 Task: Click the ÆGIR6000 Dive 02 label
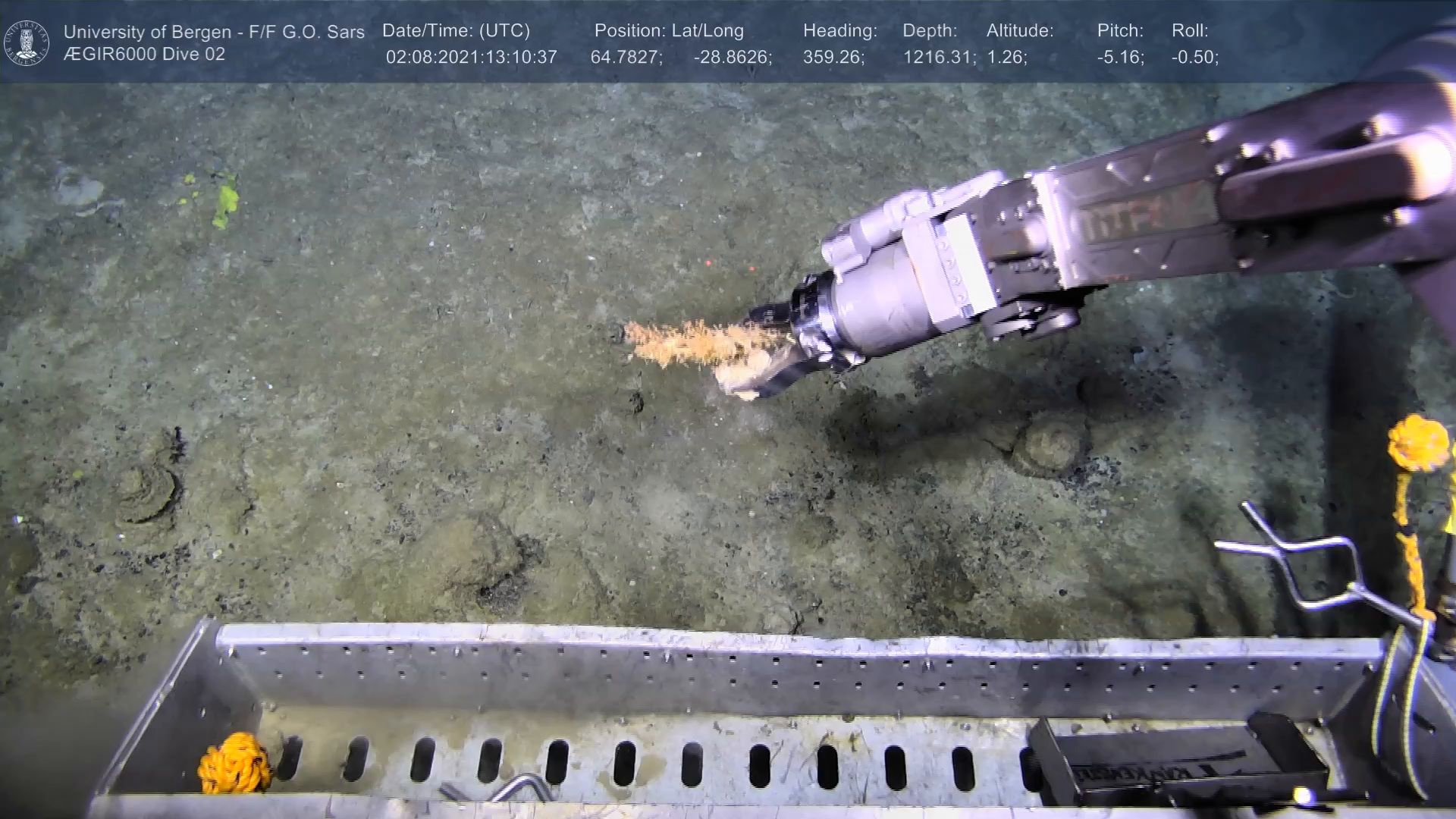(x=144, y=55)
